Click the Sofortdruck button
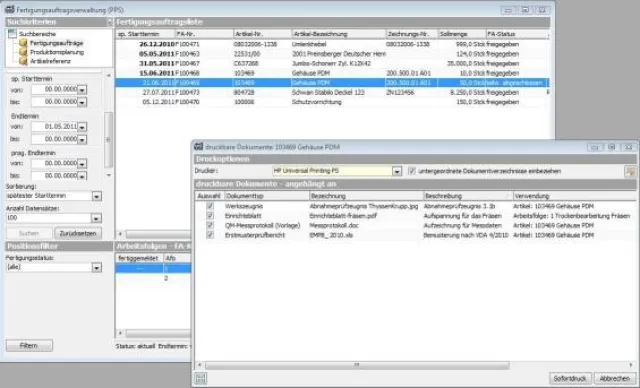The image size is (640, 388). [570, 379]
